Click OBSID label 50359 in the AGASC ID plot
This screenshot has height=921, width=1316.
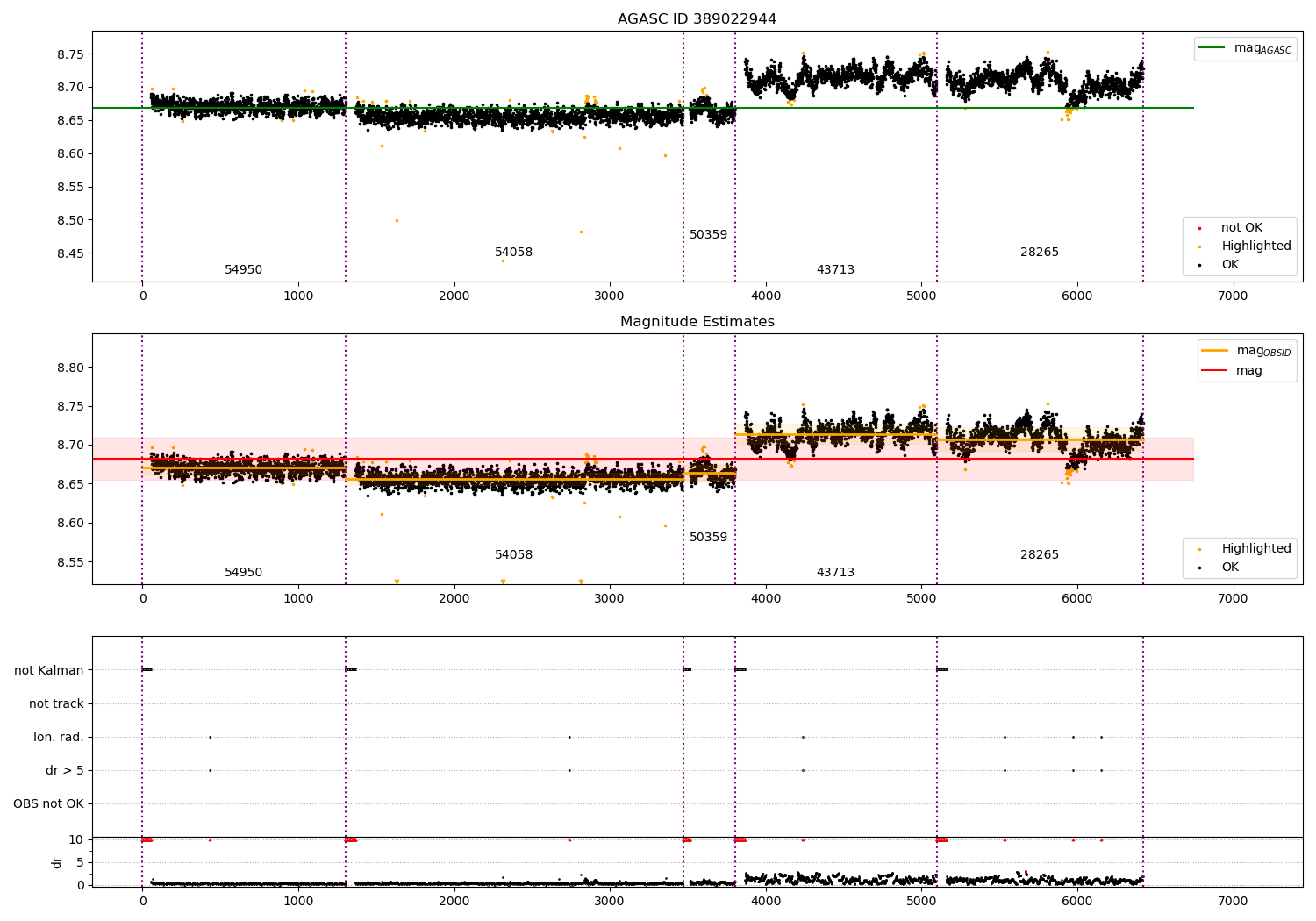708,235
